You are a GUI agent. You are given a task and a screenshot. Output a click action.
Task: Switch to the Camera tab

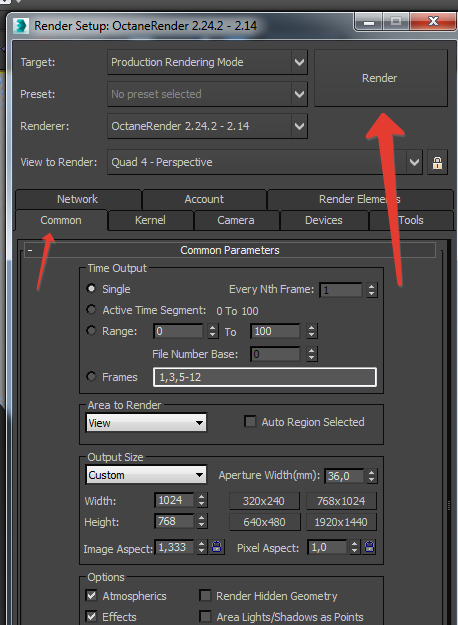click(236, 220)
